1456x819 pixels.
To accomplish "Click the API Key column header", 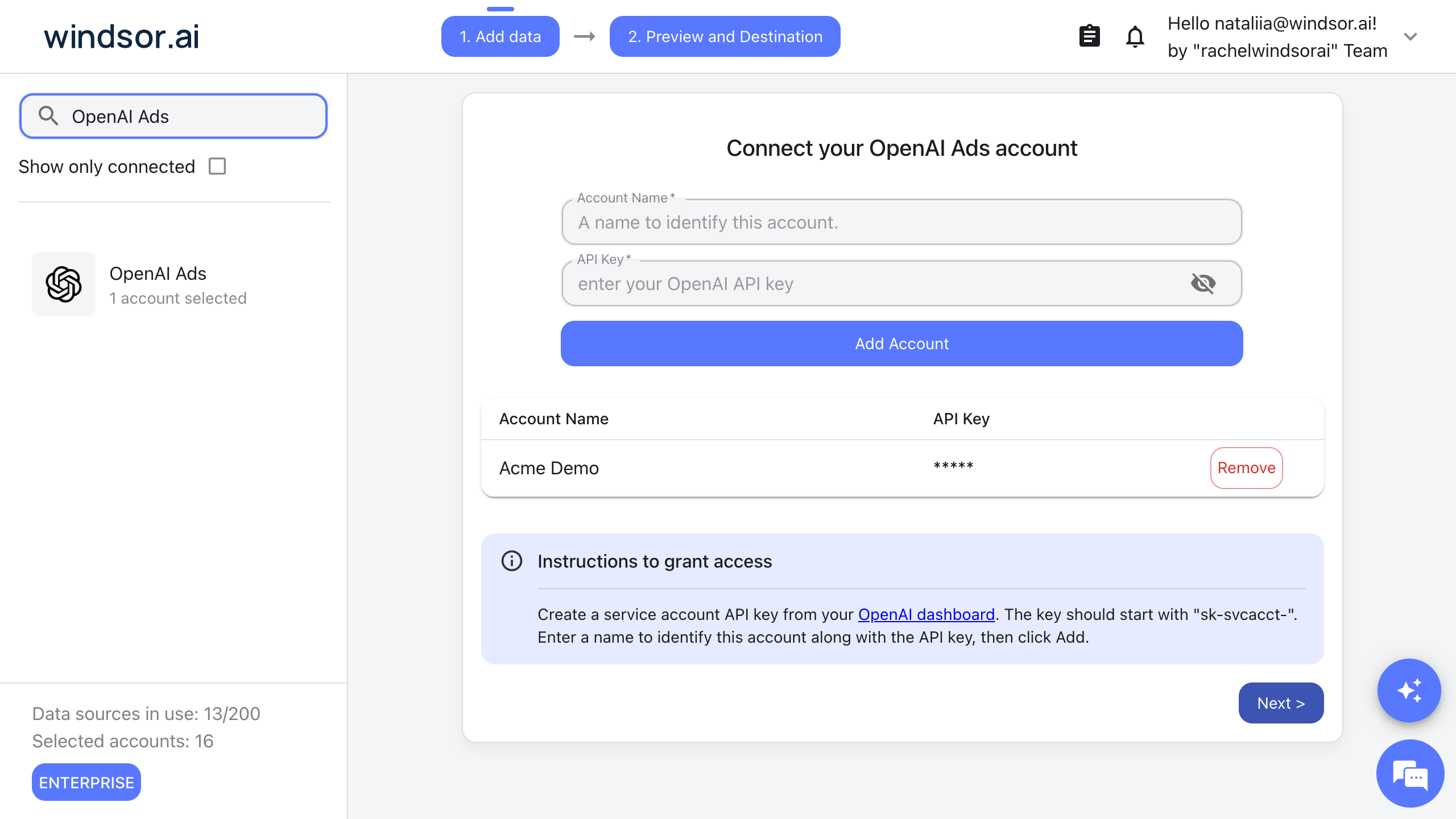I will [x=961, y=419].
